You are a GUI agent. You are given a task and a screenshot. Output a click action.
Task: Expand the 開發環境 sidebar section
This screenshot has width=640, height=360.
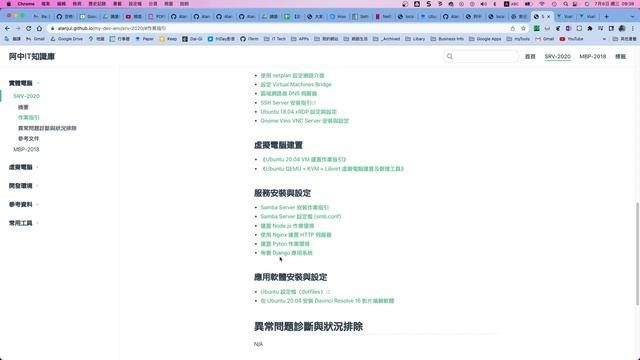(x=24, y=186)
